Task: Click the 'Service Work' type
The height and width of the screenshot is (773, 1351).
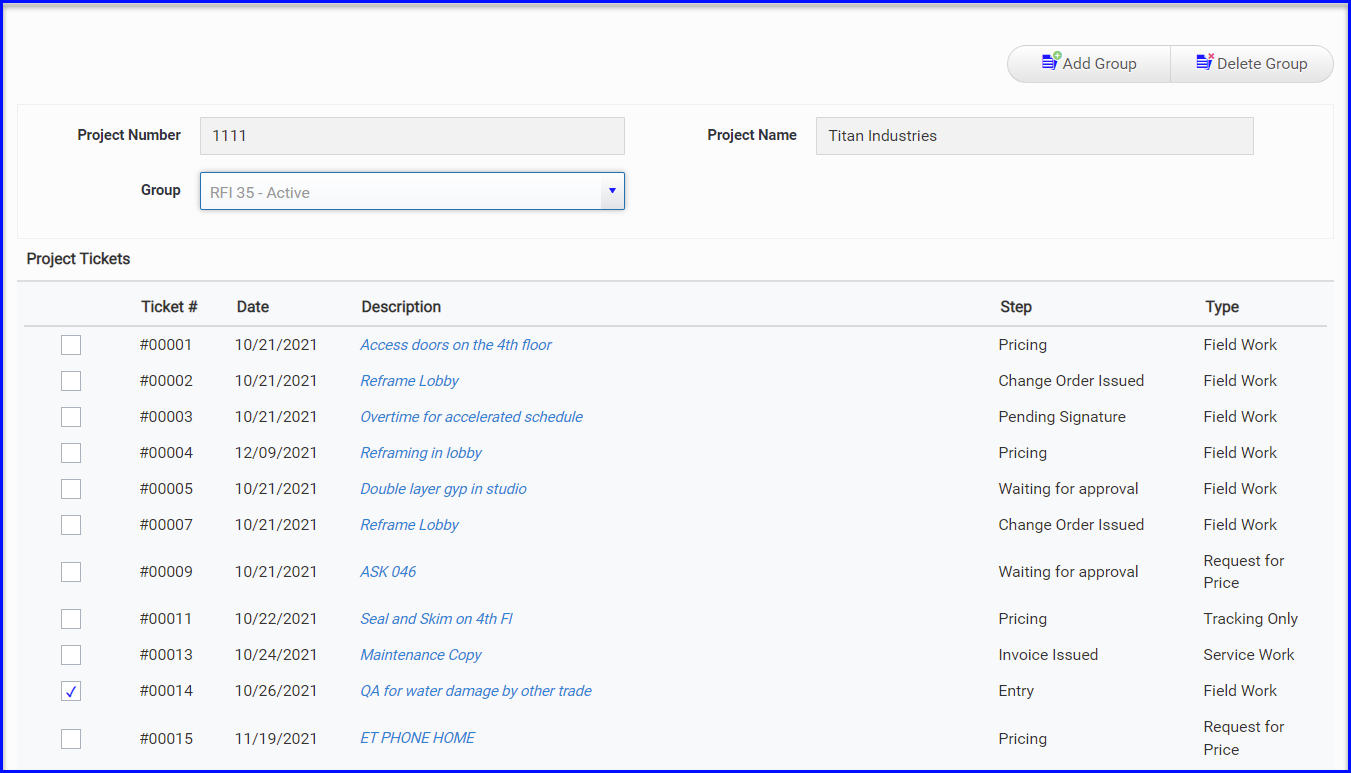Action: click(x=1249, y=655)
